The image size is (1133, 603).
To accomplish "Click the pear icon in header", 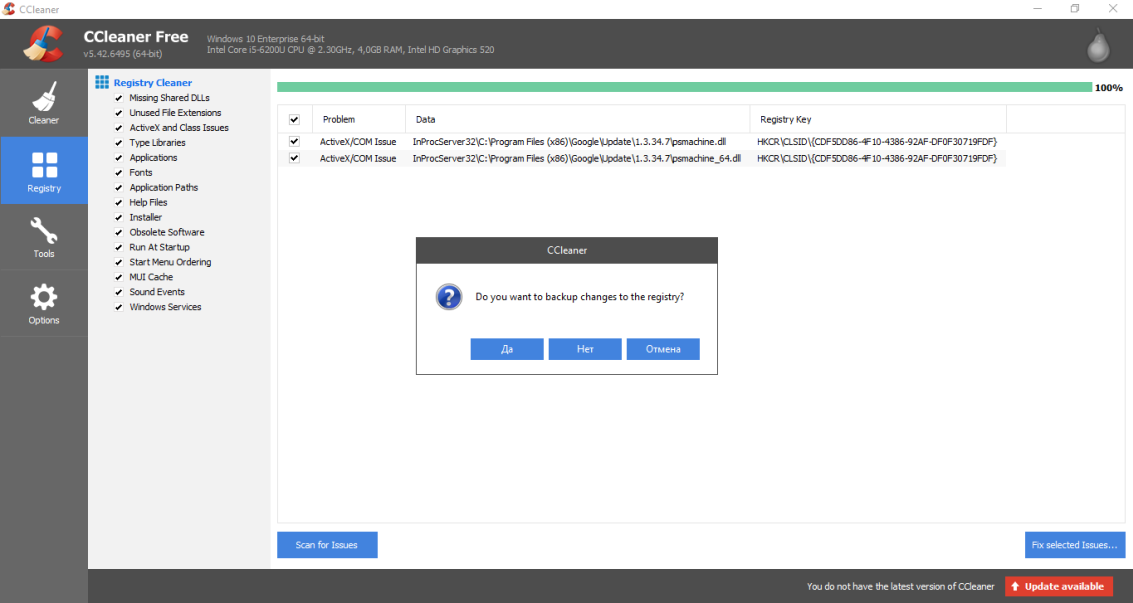I will coord(1098,45).
